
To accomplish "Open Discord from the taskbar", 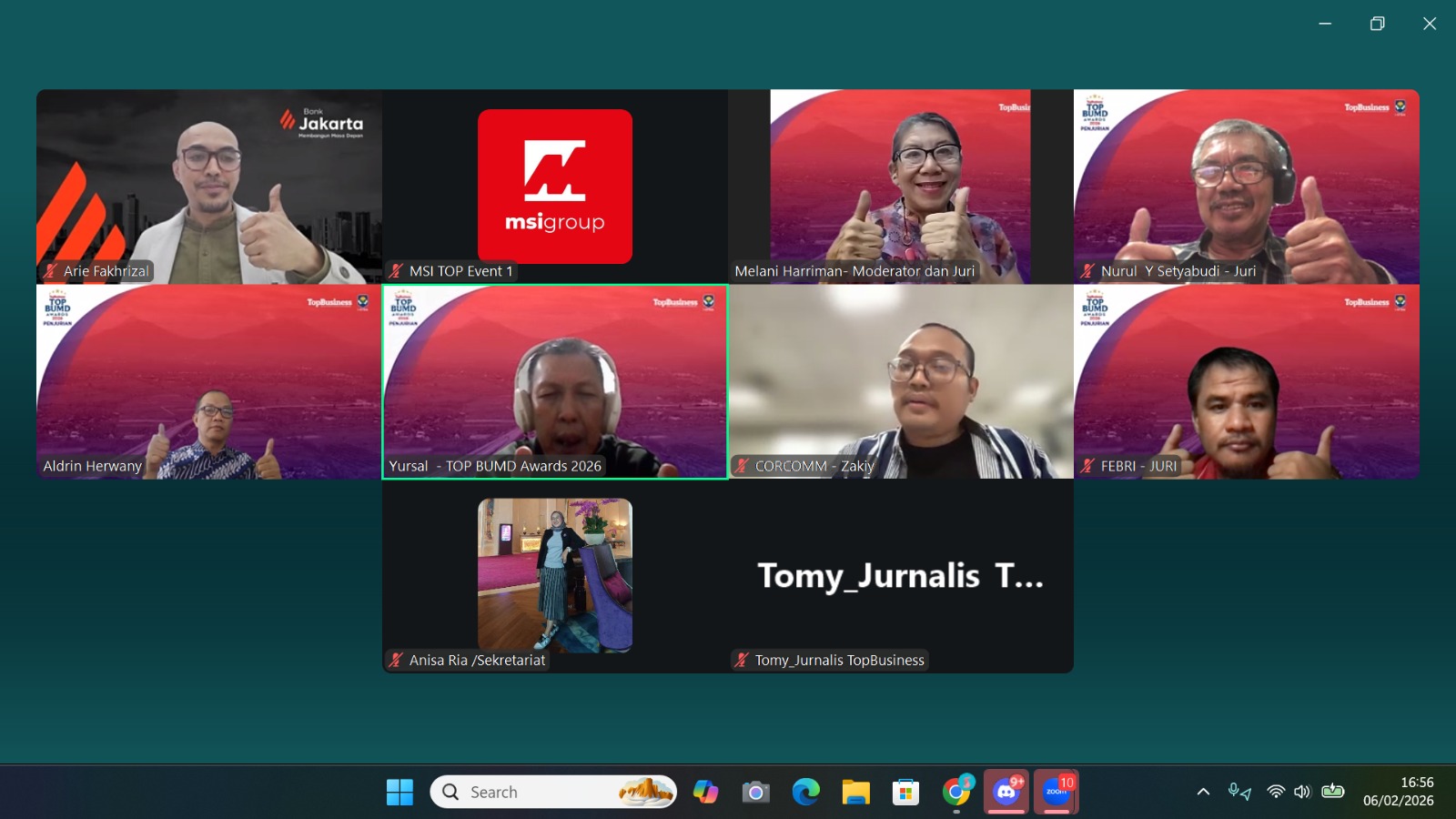I will pyautogui.click(x=1006, y=792).
